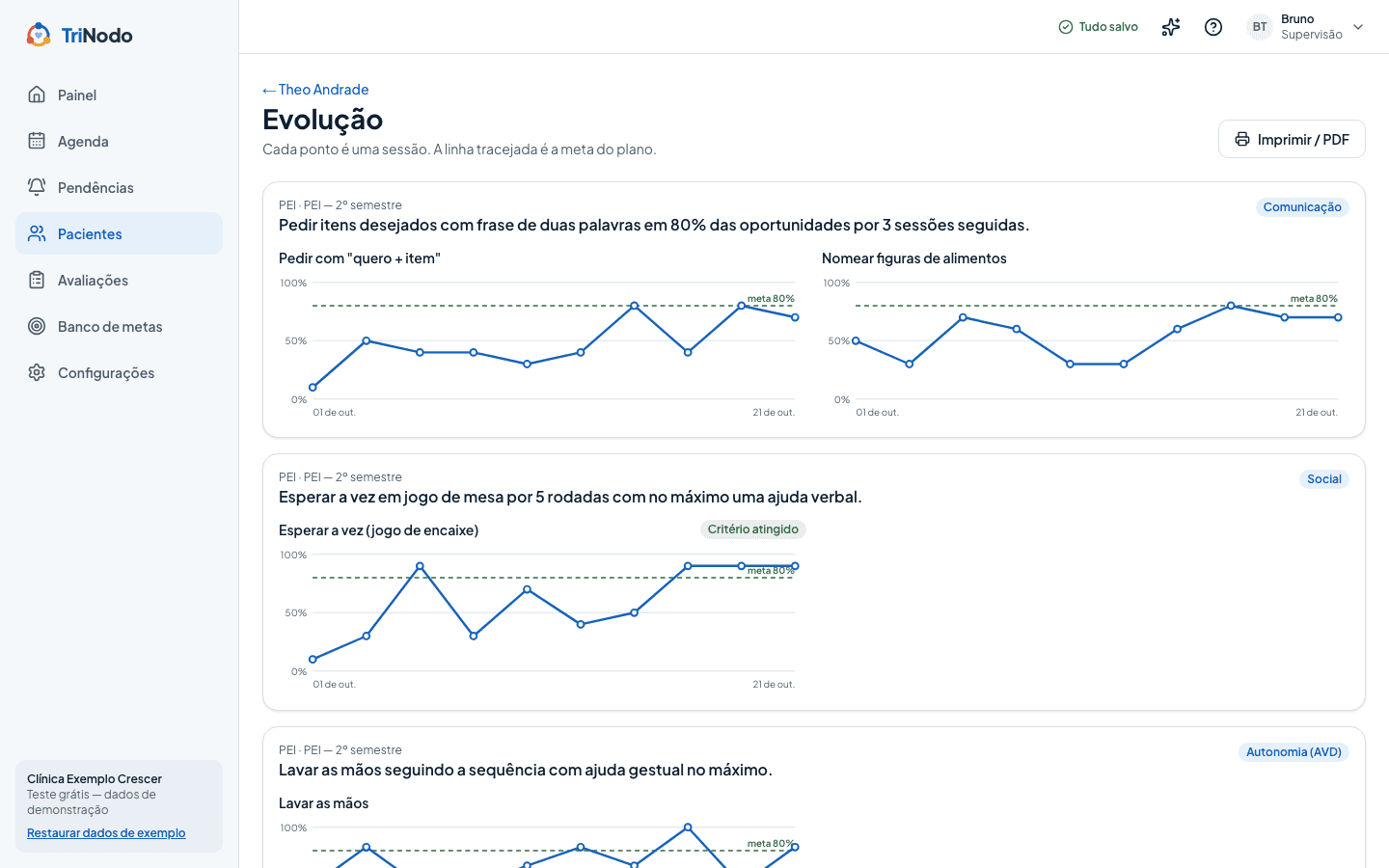Click the Comunicação category tag
The height and width of the screenshot is (868, 1389).
point(1302,207)
